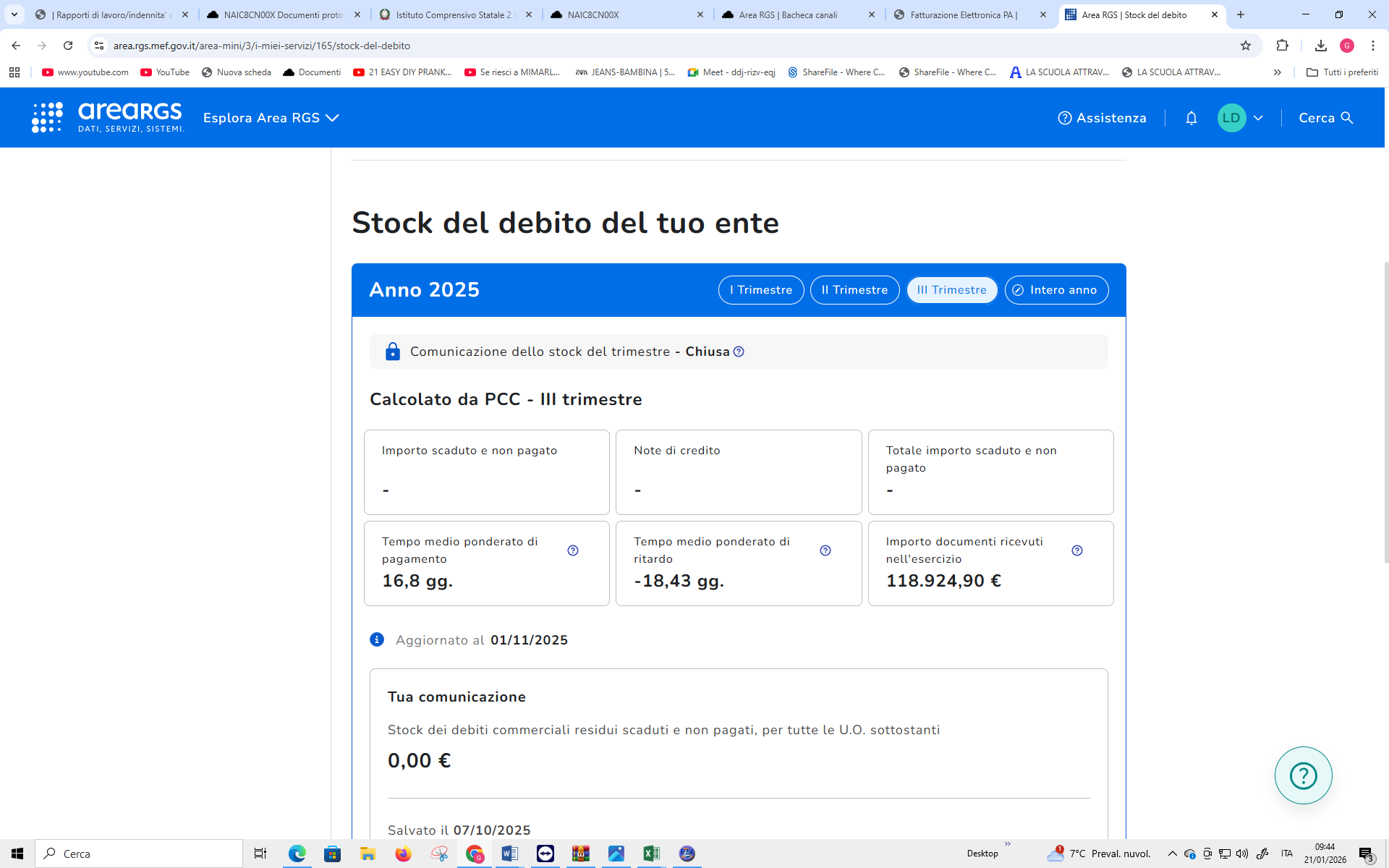The height and width of the screenshot is (868, 1389).
Task: Select the II Trimestre period
Action: pyautogui.click(x=854, y=290)
